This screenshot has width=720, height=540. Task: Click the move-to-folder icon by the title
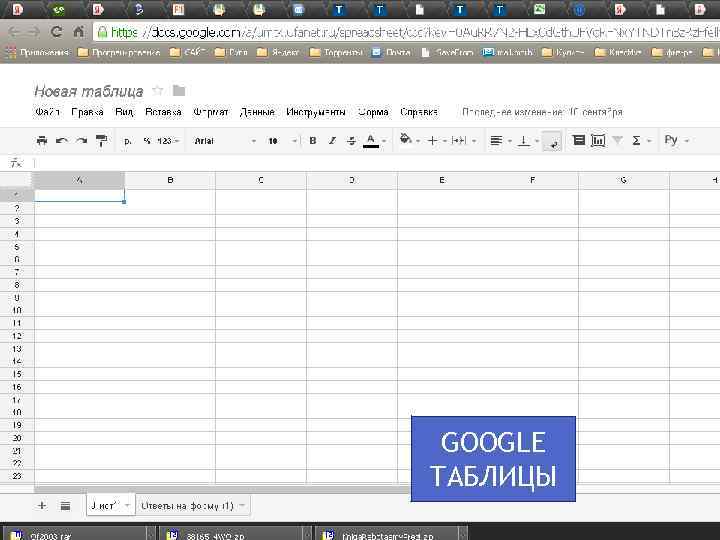tap(179, 90)
